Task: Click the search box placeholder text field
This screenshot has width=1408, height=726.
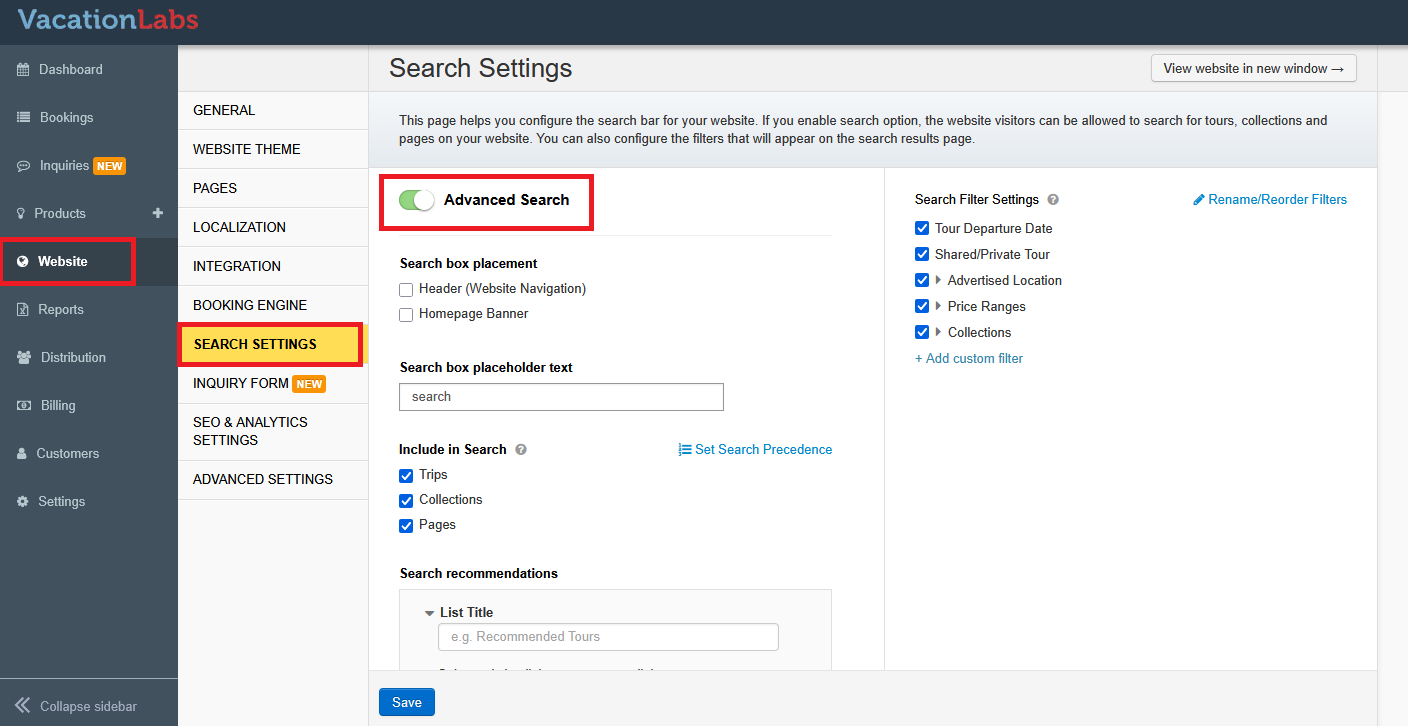Action: pyautogui.click(x=560, y=397)
